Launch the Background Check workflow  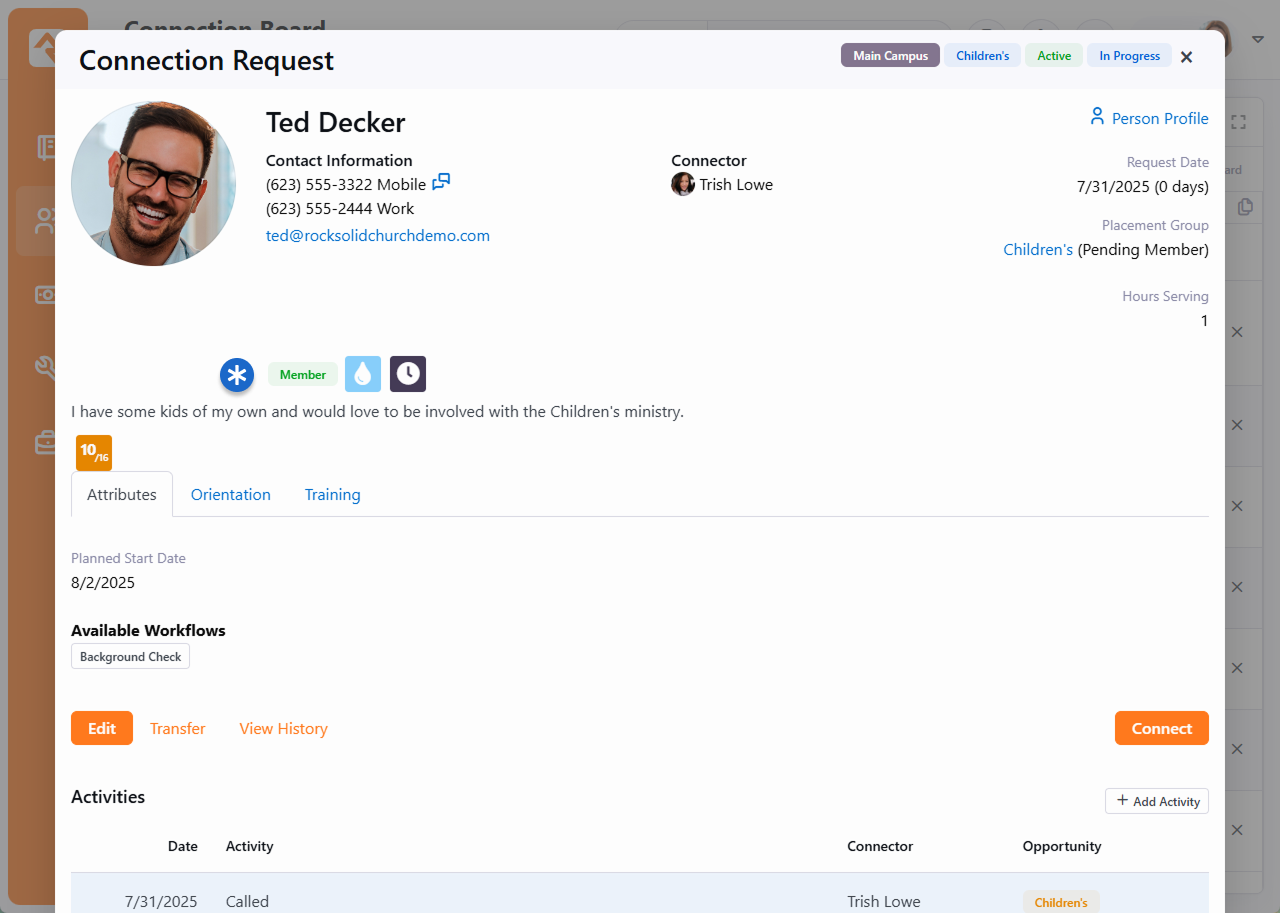click(130, 657)
